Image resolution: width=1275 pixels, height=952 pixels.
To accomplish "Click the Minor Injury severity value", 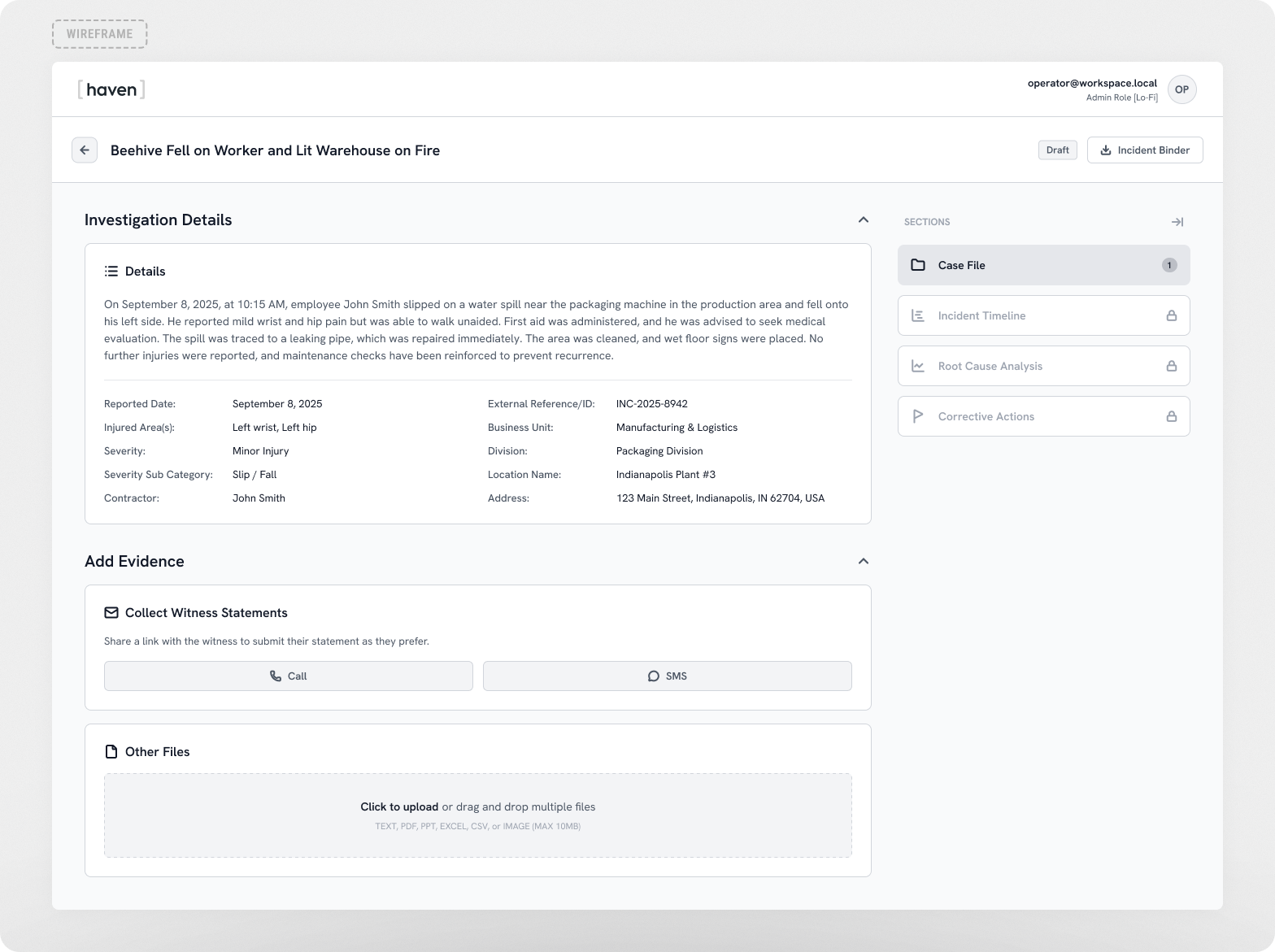I will coord(260,451).
